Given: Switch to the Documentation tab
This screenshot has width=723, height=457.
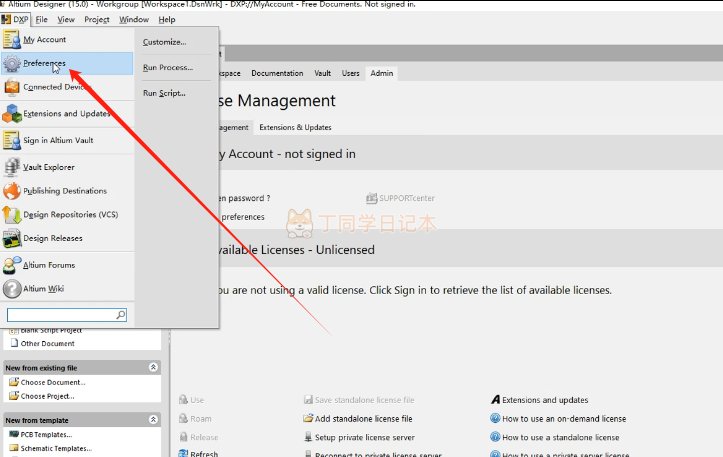Looking at the screenshot, I should click(x=277, y=73).
